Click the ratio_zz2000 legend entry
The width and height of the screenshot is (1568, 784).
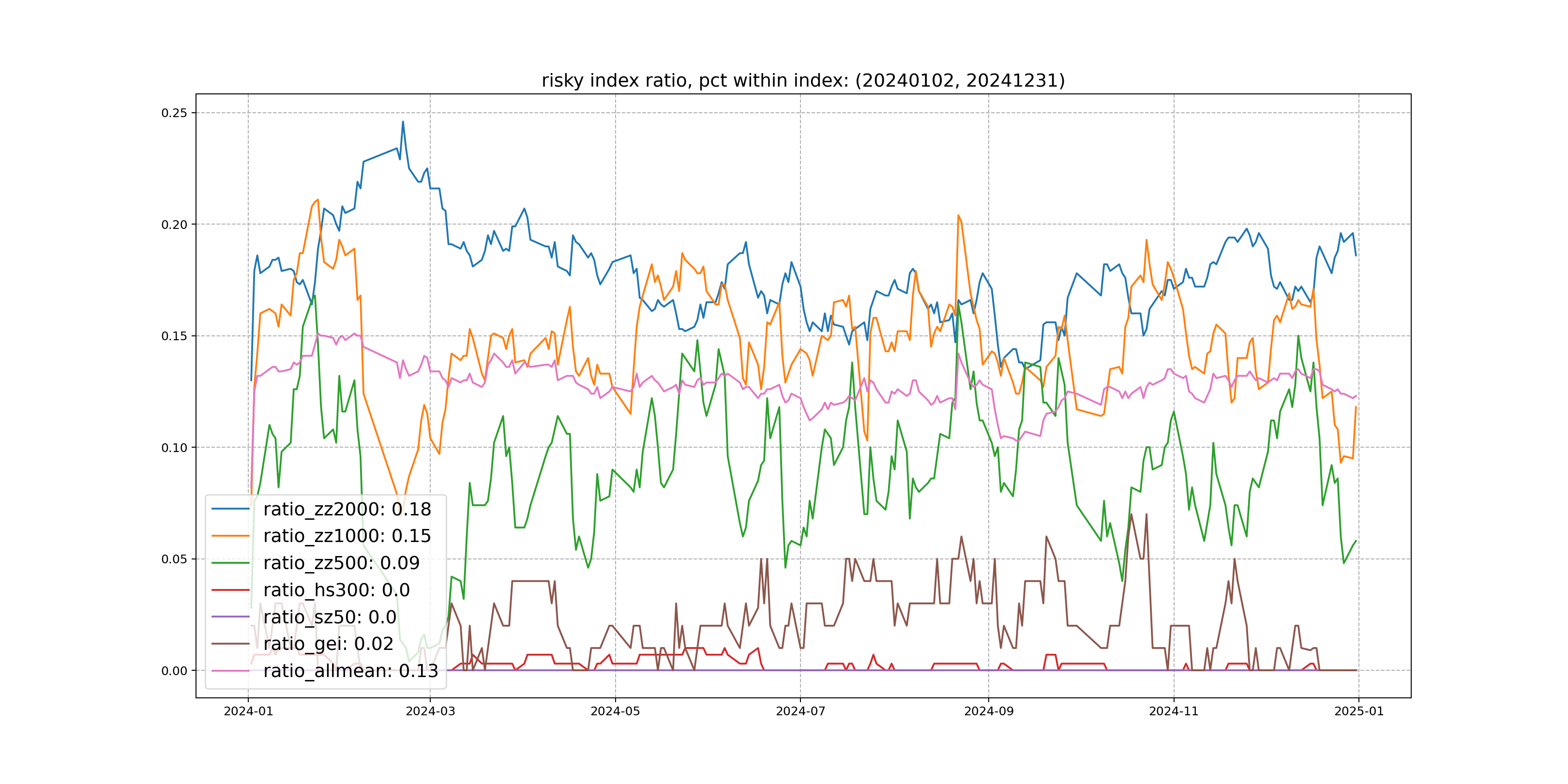pos(347,509)
